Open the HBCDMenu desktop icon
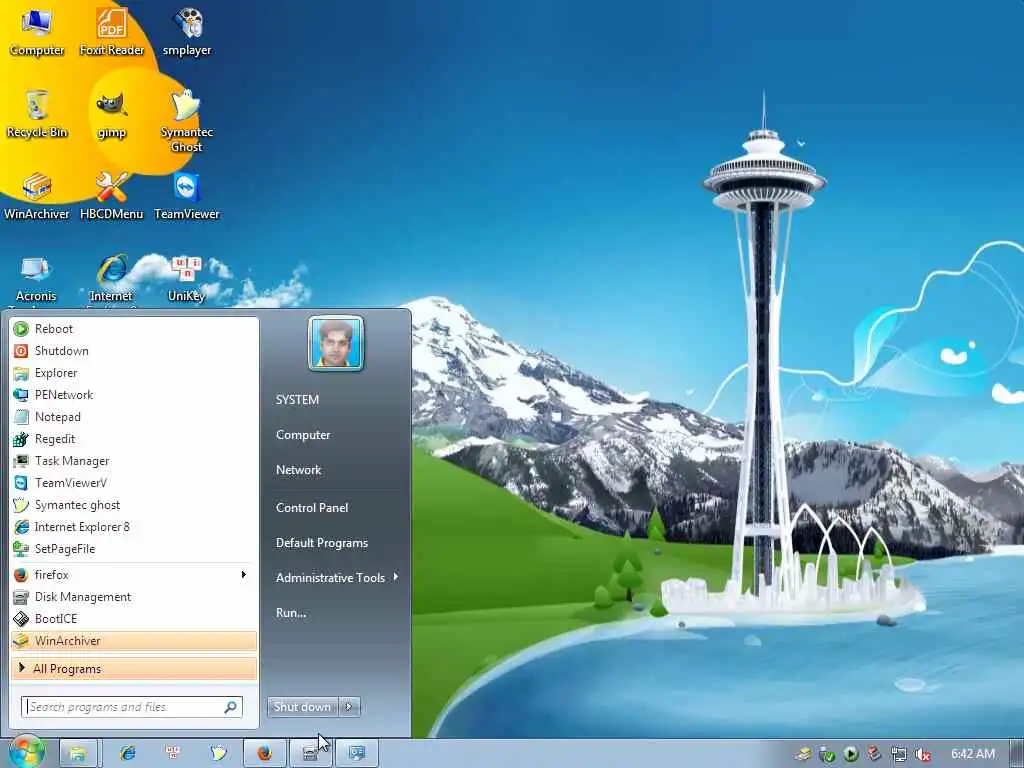This screenshot has width=1024, height=768. click(x=112, y=196)
